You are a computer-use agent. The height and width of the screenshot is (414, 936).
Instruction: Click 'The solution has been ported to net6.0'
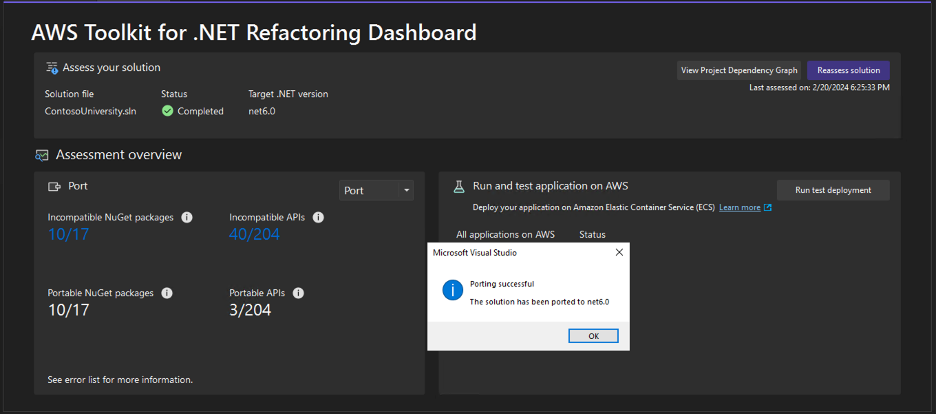[x=539, y=302]
